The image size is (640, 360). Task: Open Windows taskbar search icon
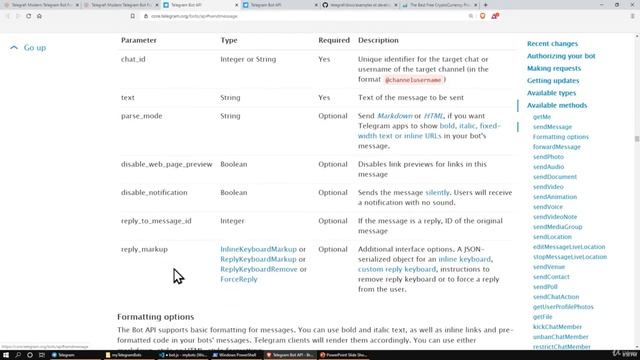coord(18,355)
